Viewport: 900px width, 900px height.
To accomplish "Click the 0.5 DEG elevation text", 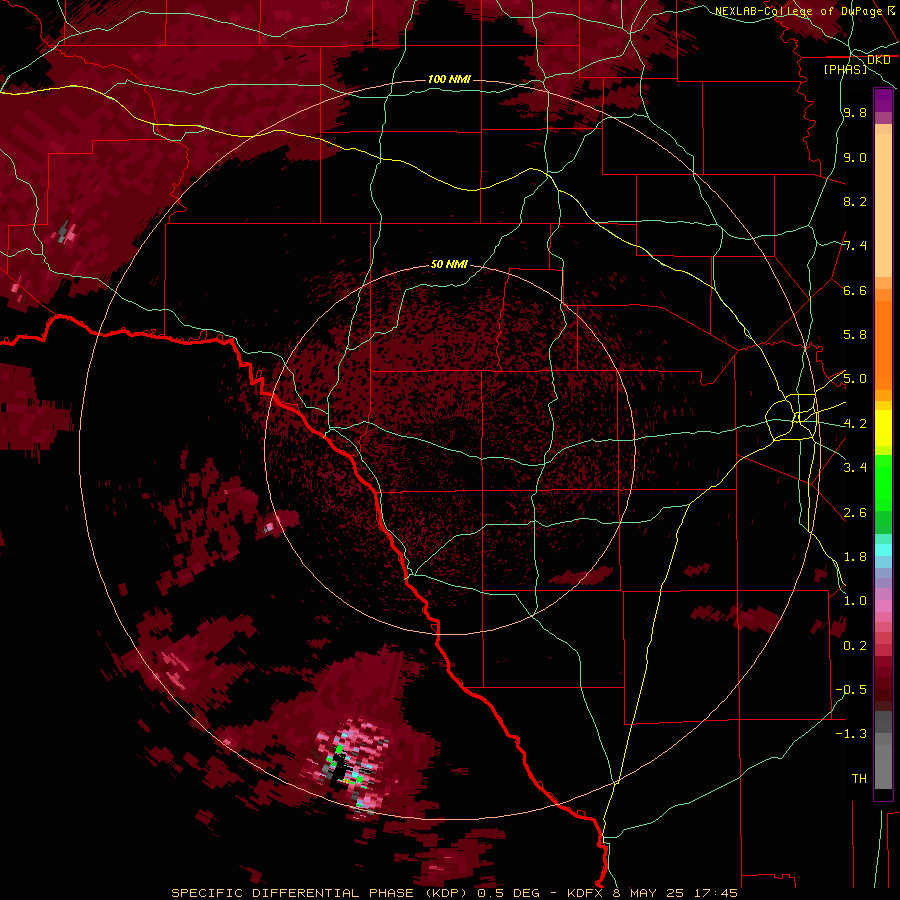I will coord(509,893).
